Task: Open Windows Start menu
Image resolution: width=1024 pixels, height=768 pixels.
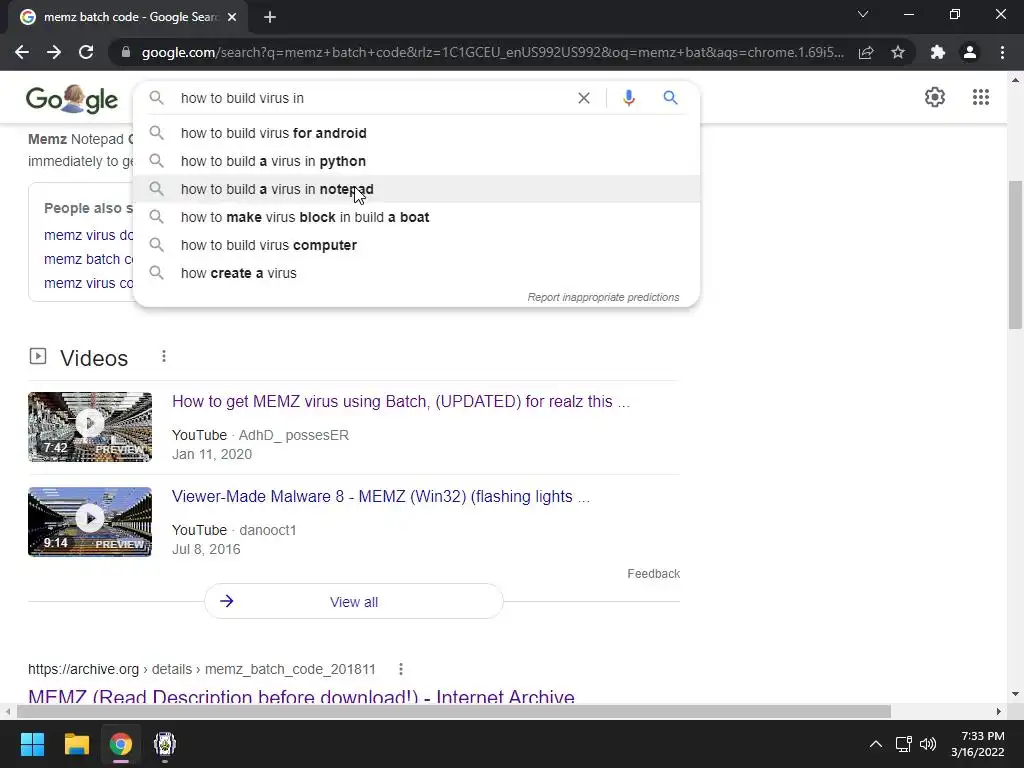Action: (32, 744)
